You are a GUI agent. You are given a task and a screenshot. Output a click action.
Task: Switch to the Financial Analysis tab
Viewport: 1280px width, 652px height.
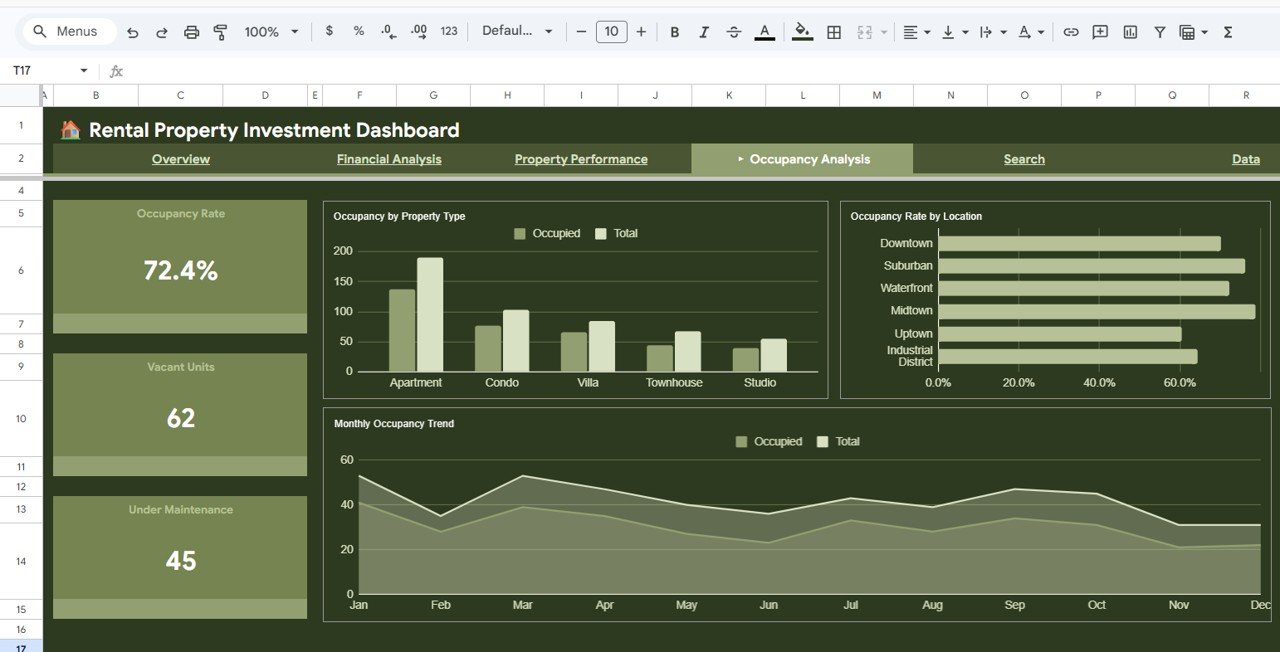(388, 158)
